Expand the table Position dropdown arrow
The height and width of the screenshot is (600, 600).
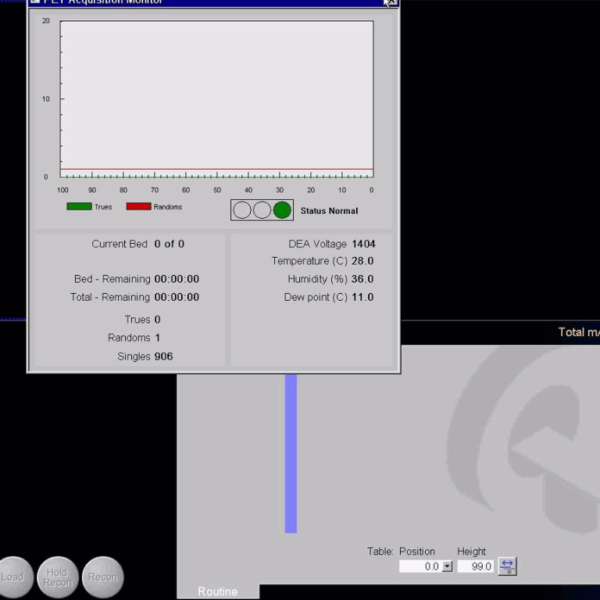[447, 566]
